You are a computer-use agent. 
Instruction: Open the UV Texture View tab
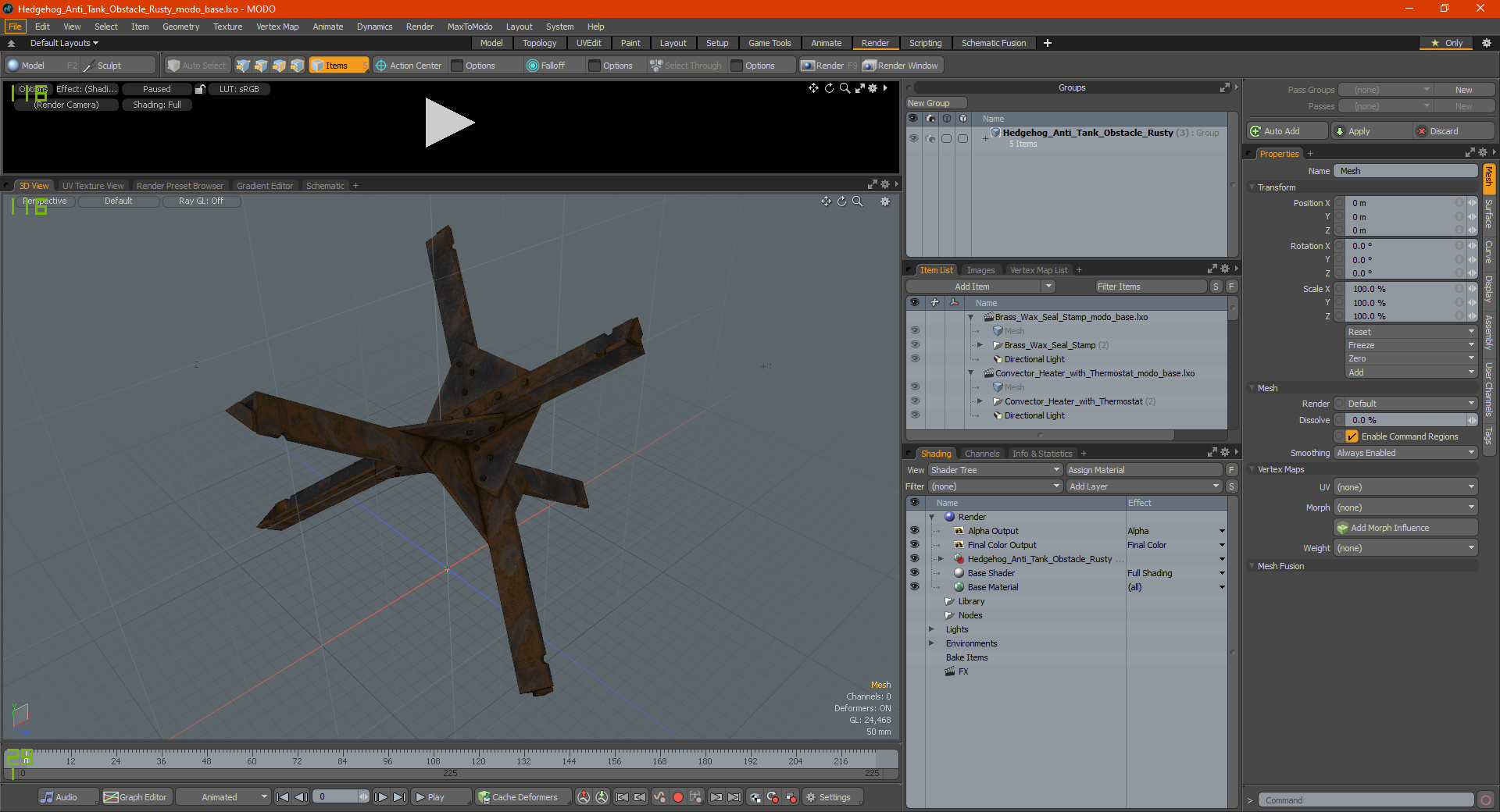click(x=93, y=186)
